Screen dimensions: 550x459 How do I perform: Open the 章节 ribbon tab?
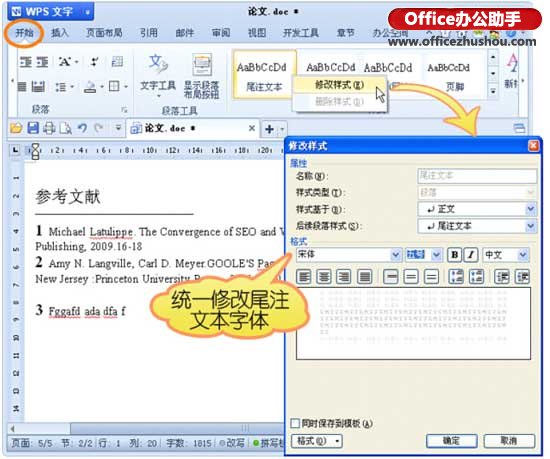pyautogui.click(x=346, y=33)
